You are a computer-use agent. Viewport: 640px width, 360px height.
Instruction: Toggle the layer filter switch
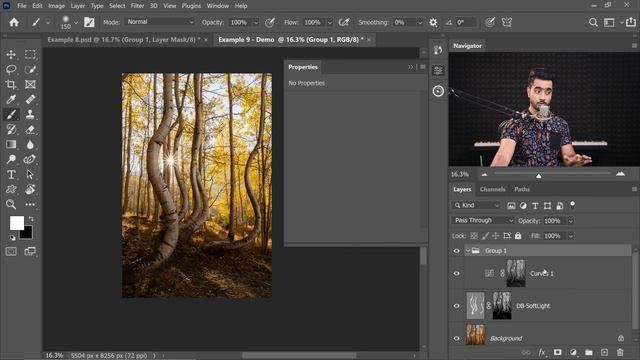pos(573,204)
